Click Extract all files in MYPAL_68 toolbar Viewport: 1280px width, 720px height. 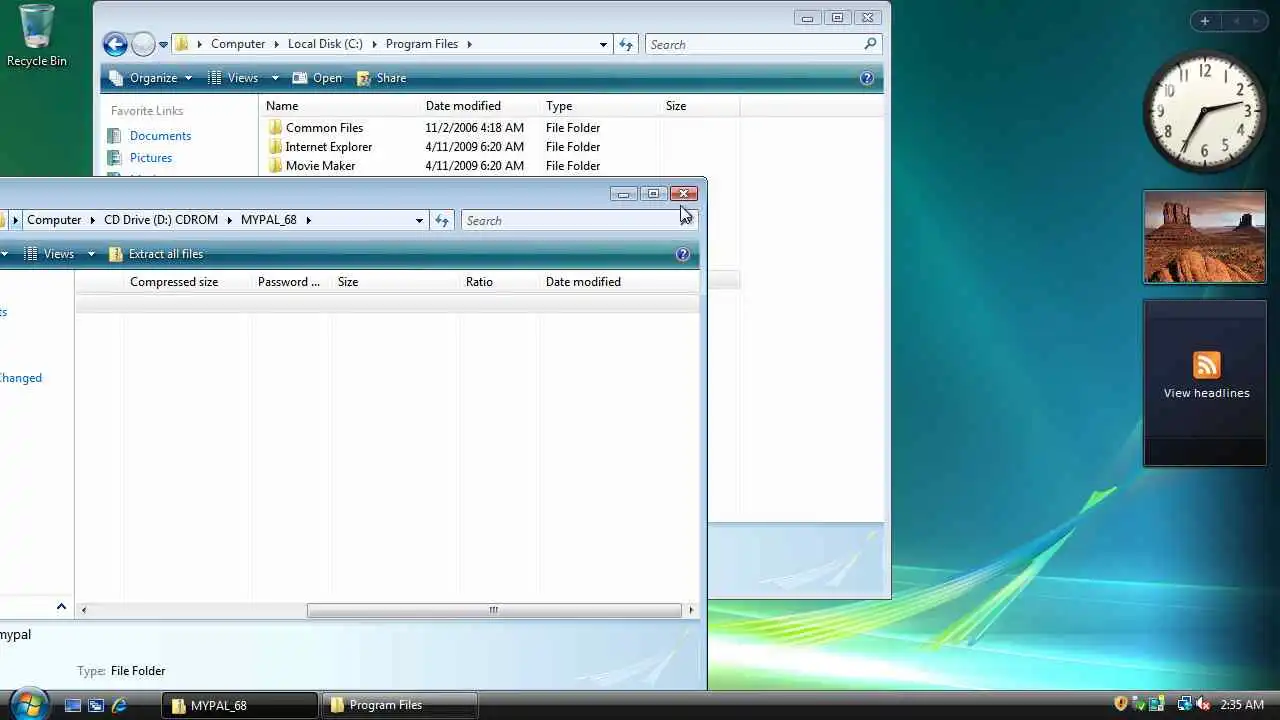pyautogui.click(x=156, y=254)
